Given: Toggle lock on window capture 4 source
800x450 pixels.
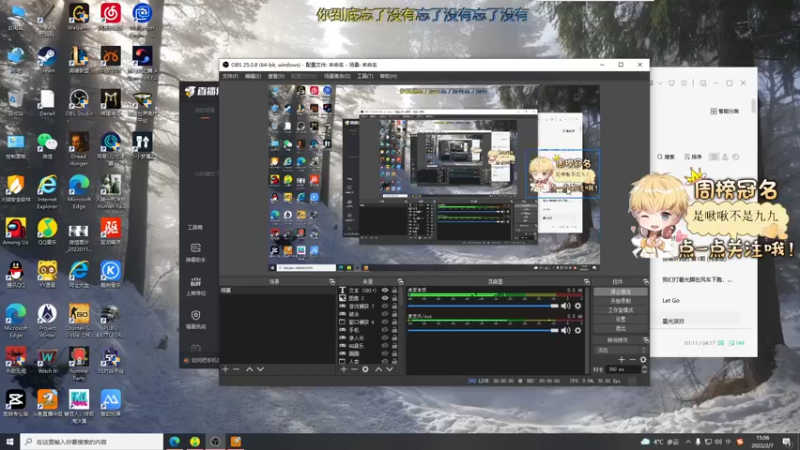Looking at the screenshot, I should pyautogui.click(x=394, y=322).
